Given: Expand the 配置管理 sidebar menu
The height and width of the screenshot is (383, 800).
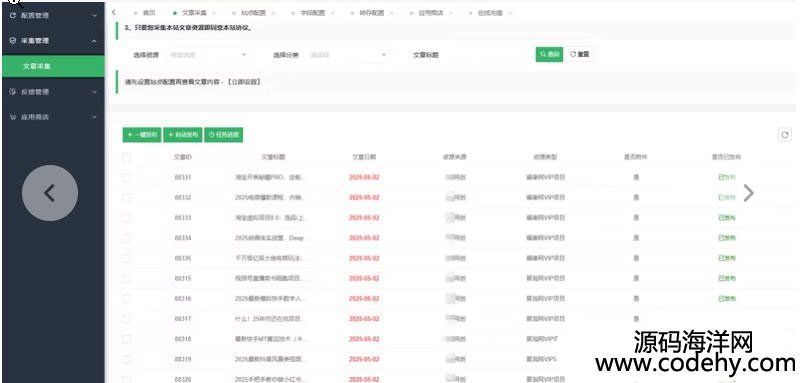Looking at the screenshot, I should point(53,16).
